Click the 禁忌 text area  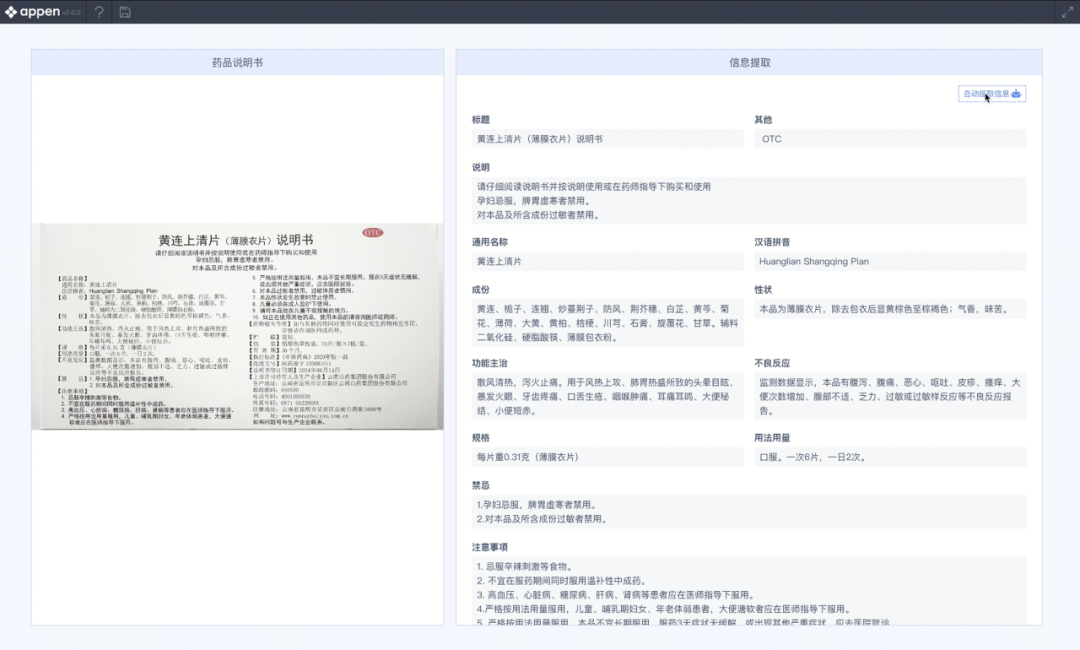[749, 512]
